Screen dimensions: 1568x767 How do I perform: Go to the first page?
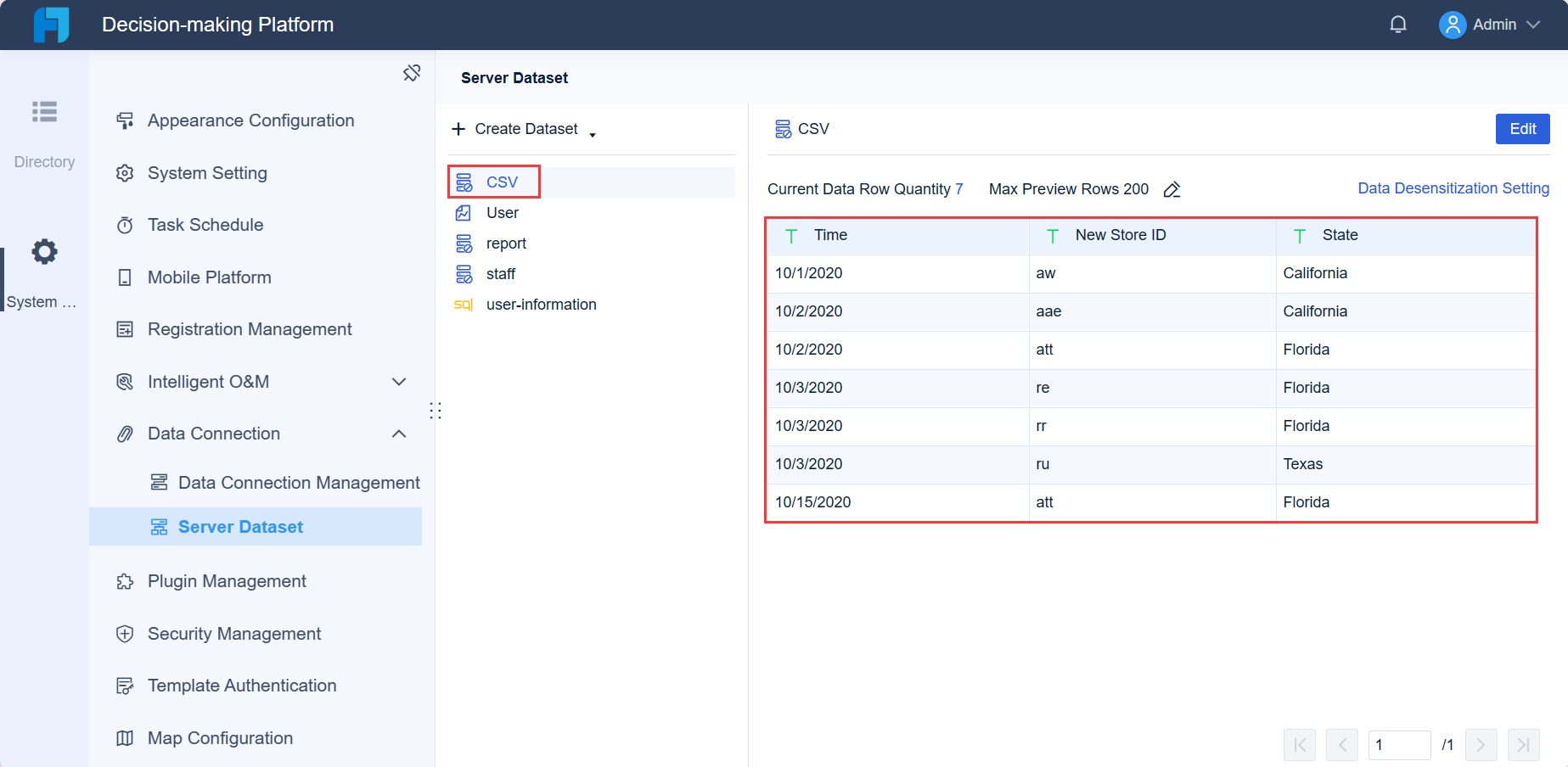(1300, 745)
